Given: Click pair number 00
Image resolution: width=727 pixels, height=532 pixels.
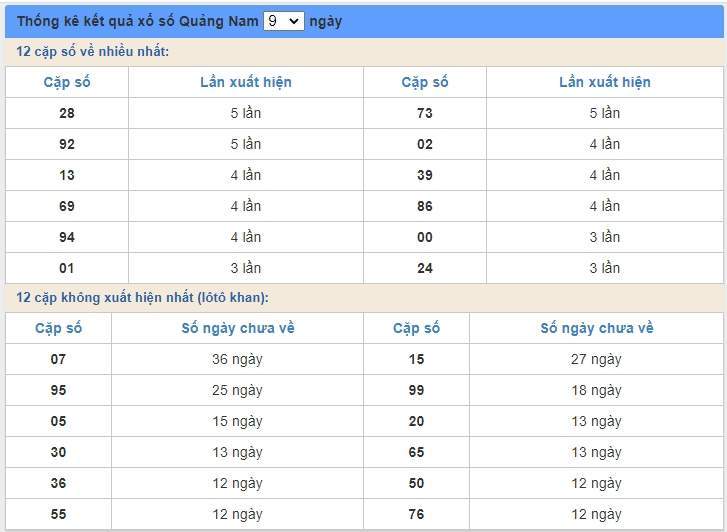Looking at the screenshot, I should (425, 237).
